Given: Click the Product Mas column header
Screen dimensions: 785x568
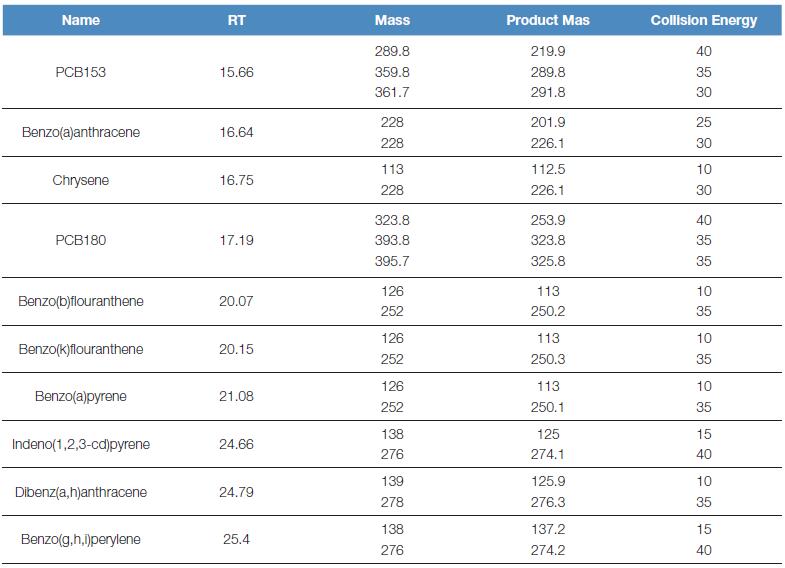Looking at the screenshot, I should 547,20.
